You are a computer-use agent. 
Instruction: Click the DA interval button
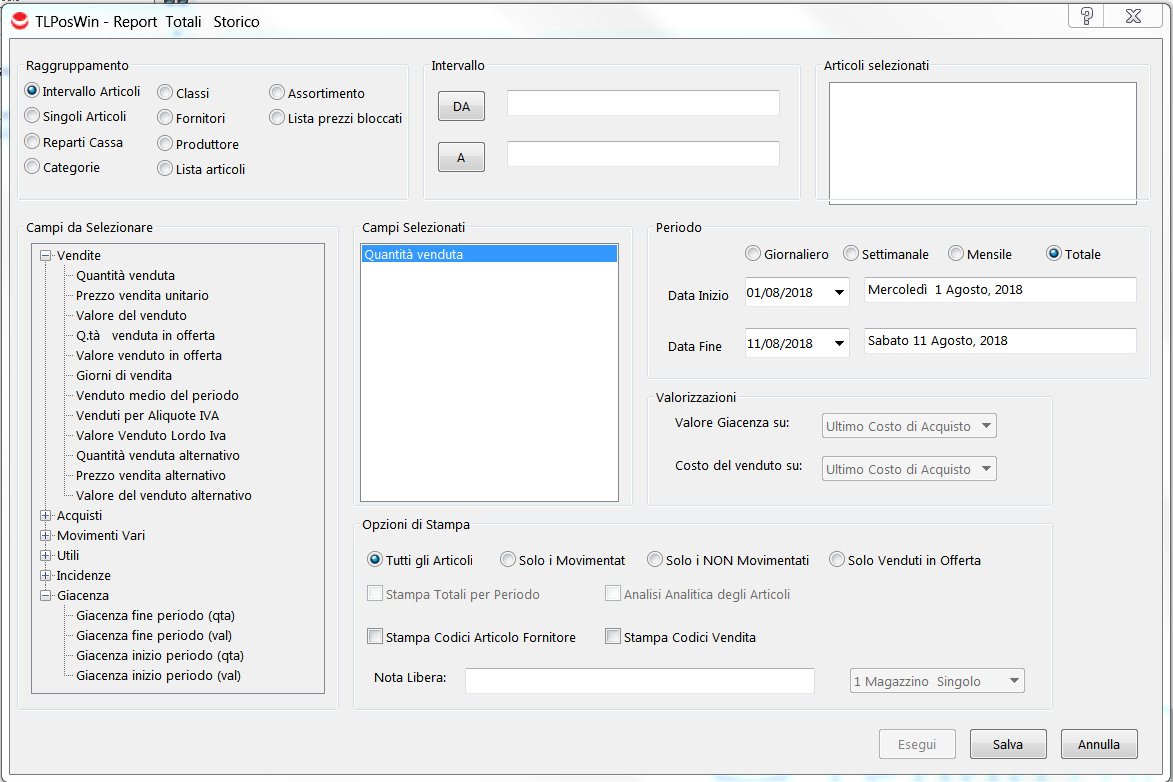[x=461, y=106]
